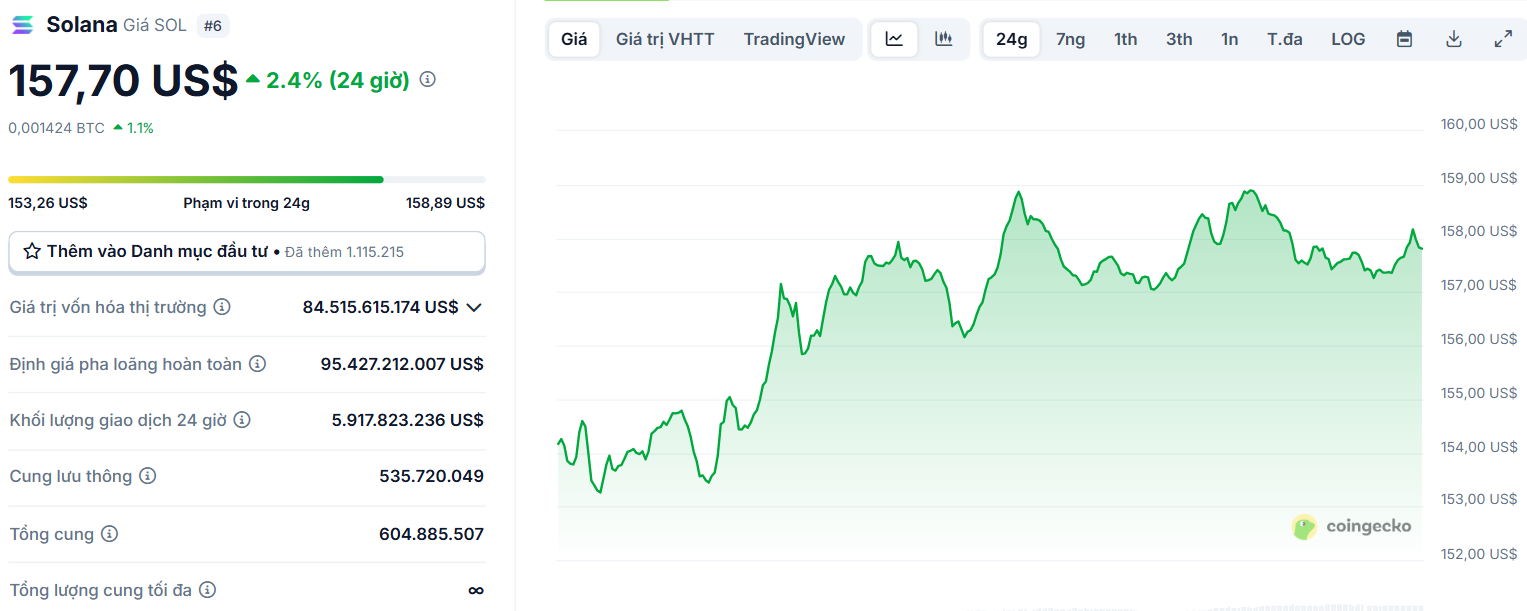Click the Solana logo icon
This screenshot has height=611, width=1527.
(x=22, y=25)
